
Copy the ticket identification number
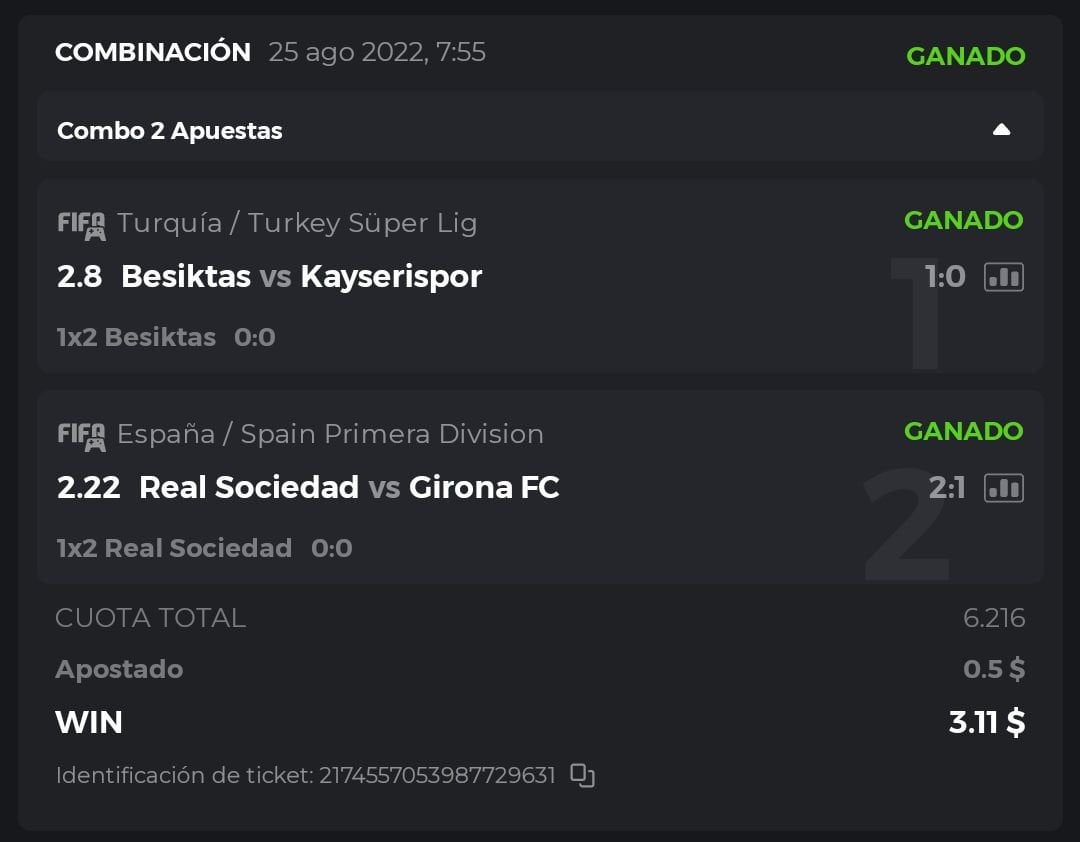tap(582, 775)
